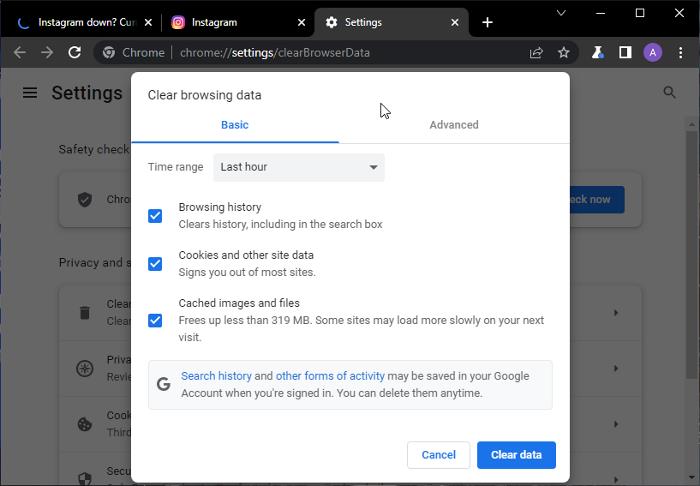Reload the page with the refresh icon
The height and width of the screenshot is (486, 700).
[74, 52]
